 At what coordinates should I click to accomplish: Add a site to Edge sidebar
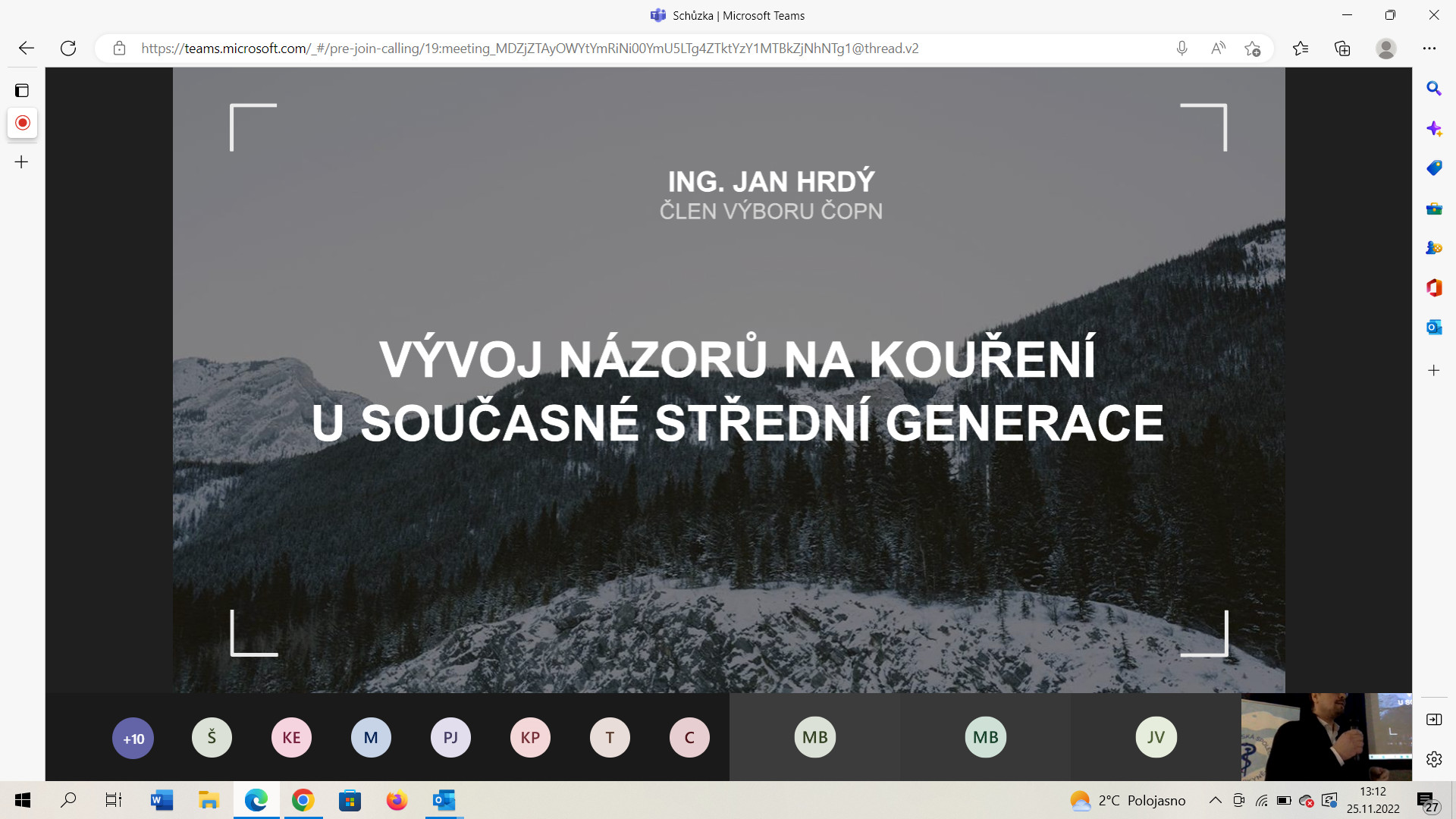pos(1434,371)
